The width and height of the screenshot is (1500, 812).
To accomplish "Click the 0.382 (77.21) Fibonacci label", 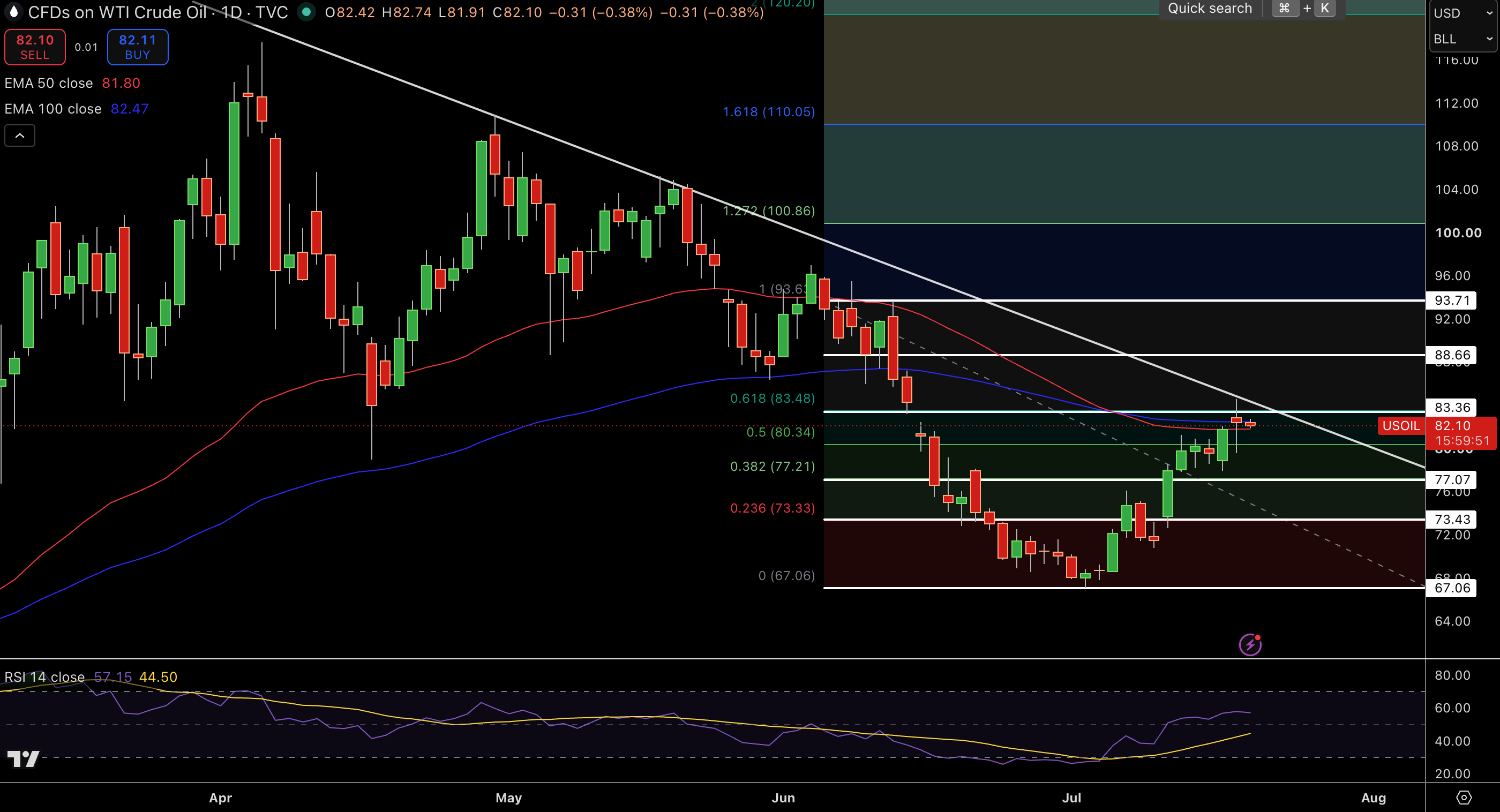I will click(772, 466).
